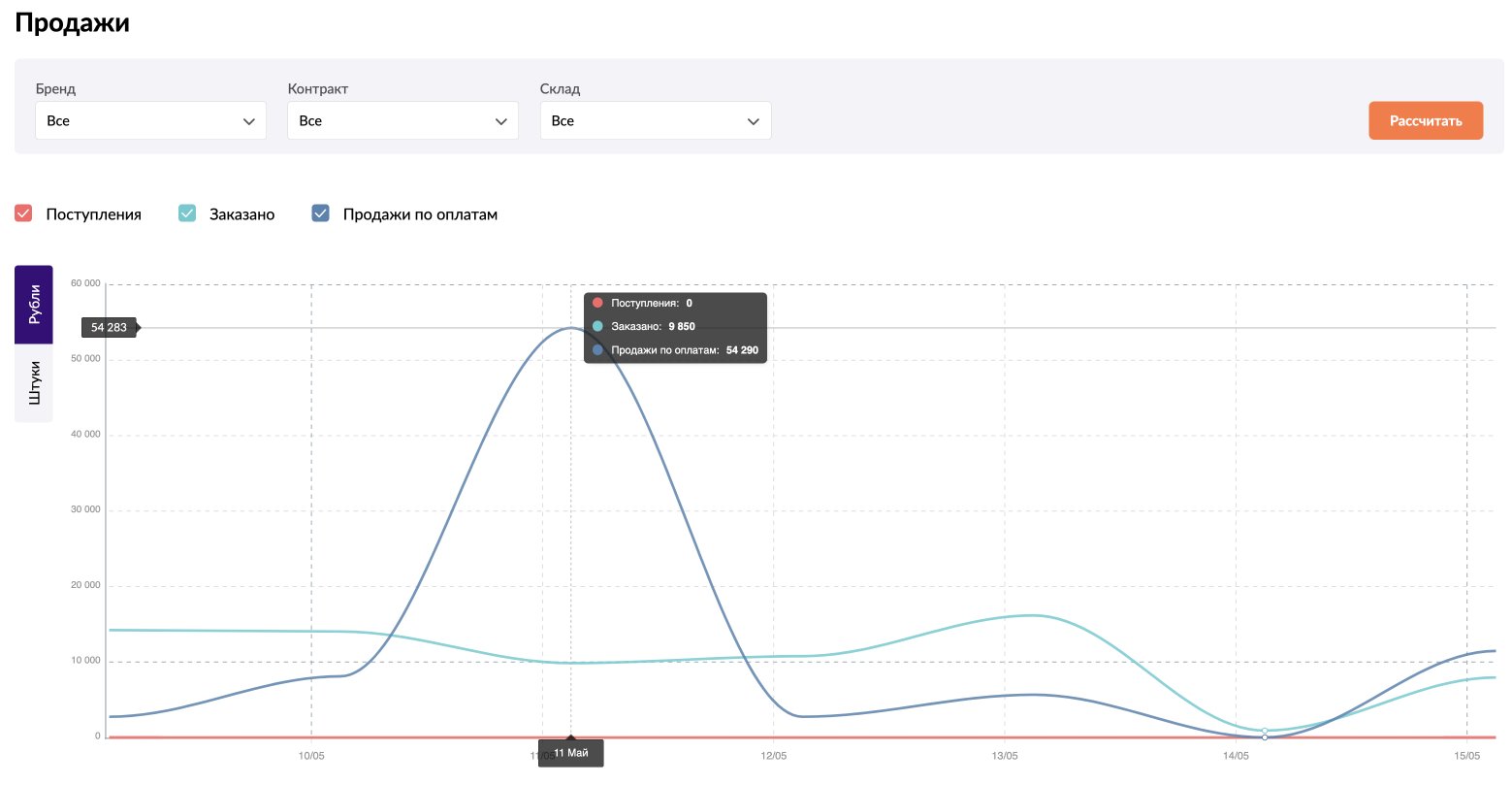
Task: Open the Бренд dropdown
Action: coord(150,121)
